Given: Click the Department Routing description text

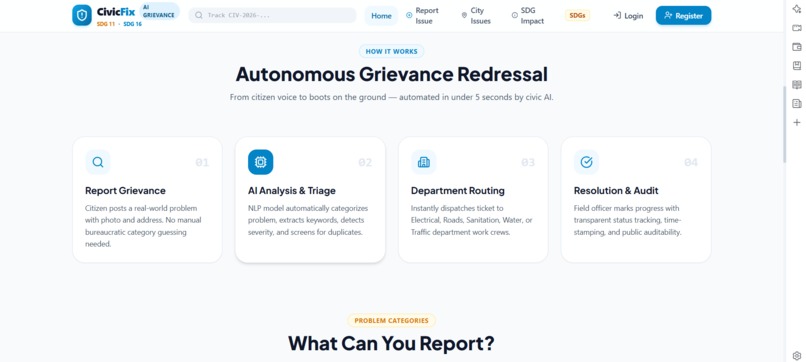Looking at the screenshot, I should click(x=471, y=220).
